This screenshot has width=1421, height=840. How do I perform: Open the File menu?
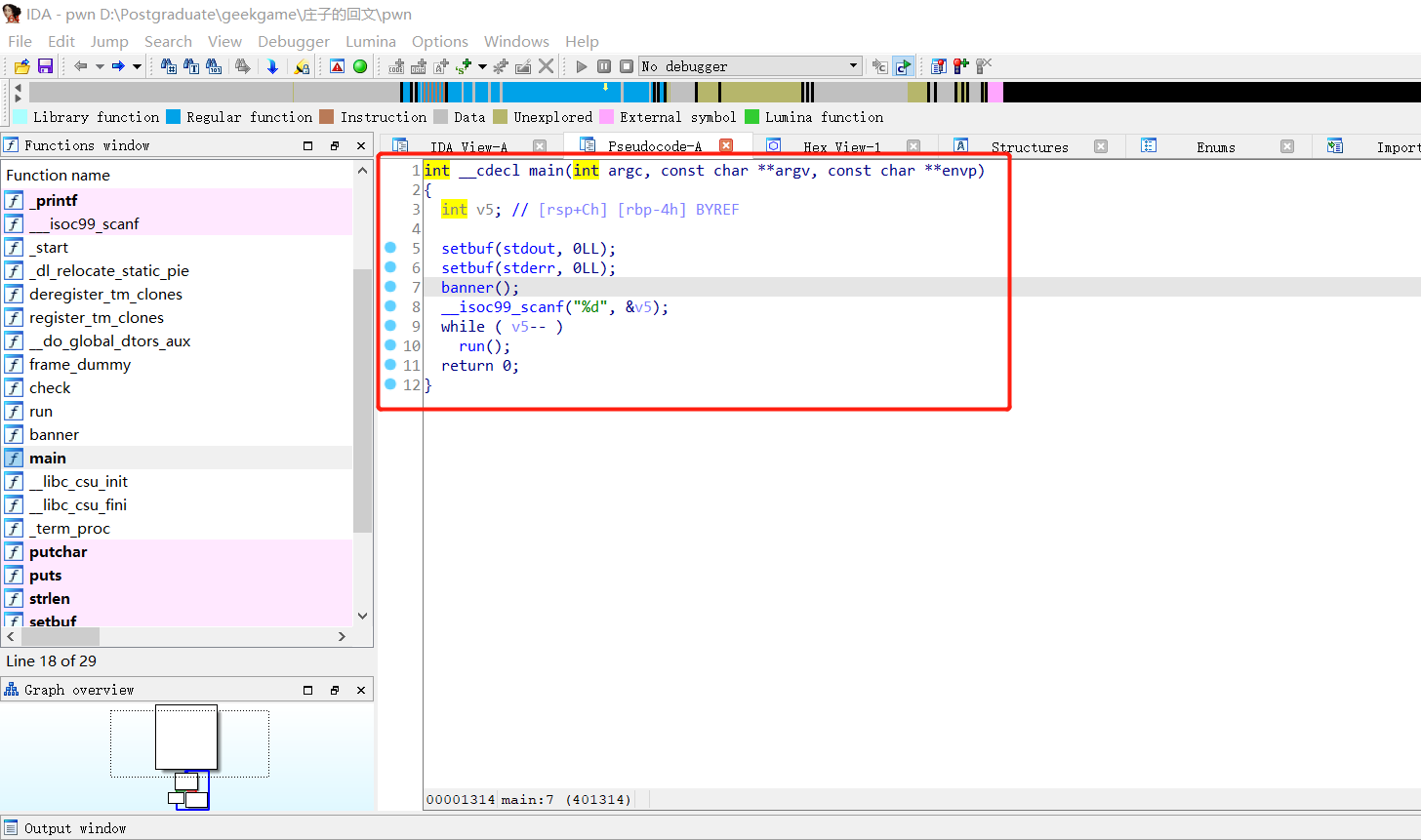(20, 41)
